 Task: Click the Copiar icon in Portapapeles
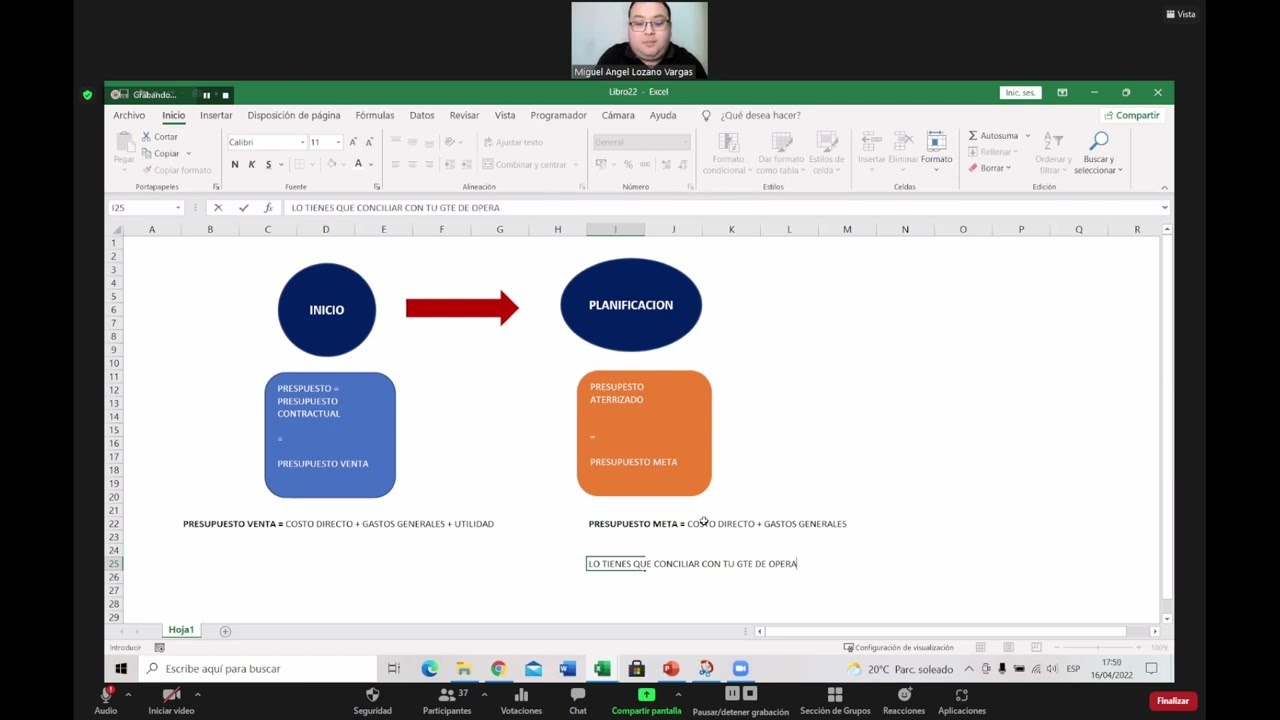146,154
